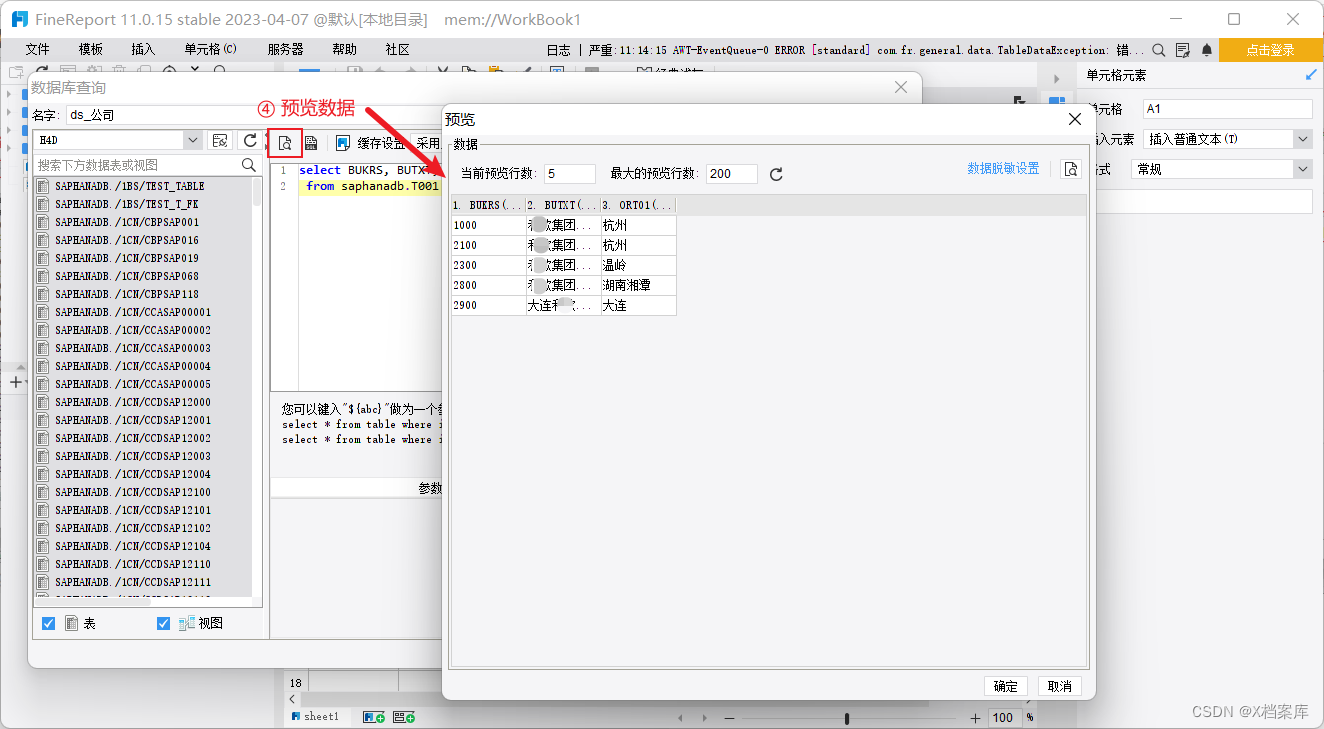Click the zoom percent field showing 100

point(1004,718)
